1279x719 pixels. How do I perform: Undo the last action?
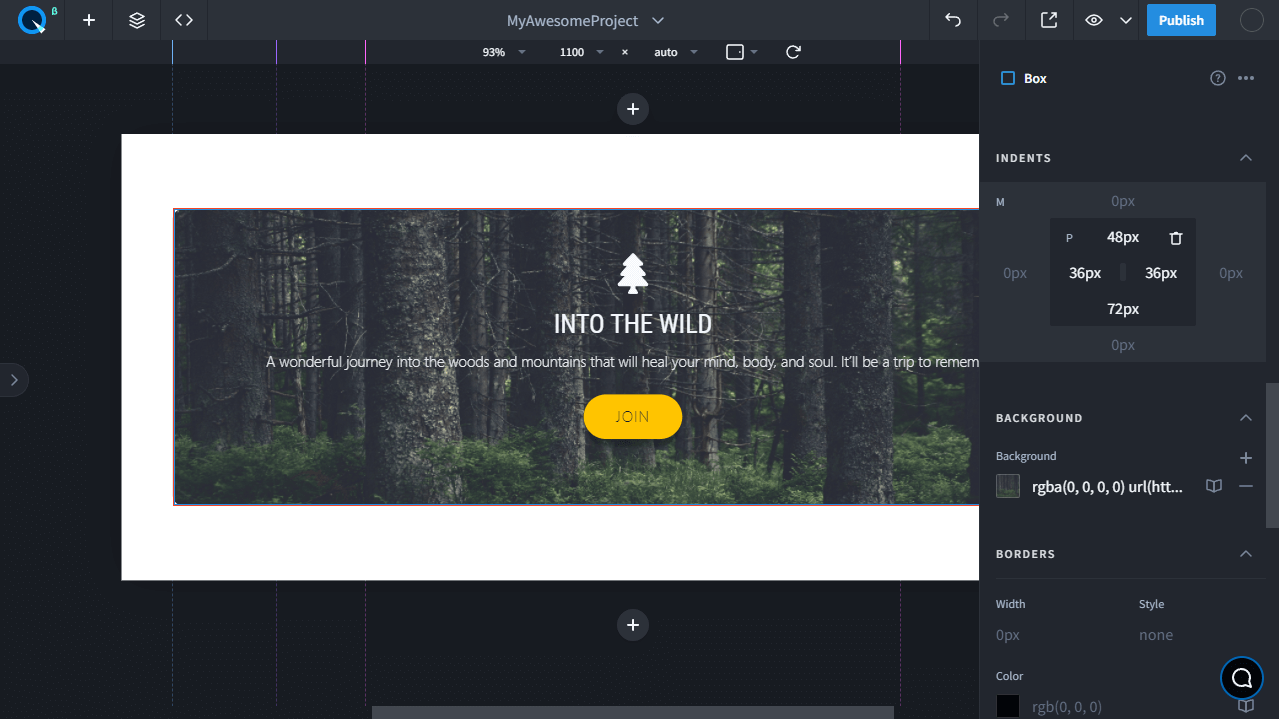[x=953, y=20]
